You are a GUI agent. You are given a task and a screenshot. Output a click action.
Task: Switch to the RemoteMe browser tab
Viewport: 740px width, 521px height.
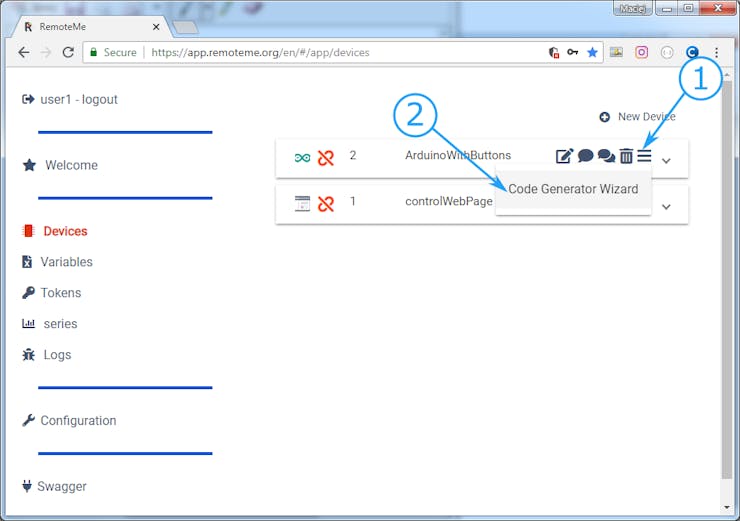pyautogui.click(x=92, y=27)
